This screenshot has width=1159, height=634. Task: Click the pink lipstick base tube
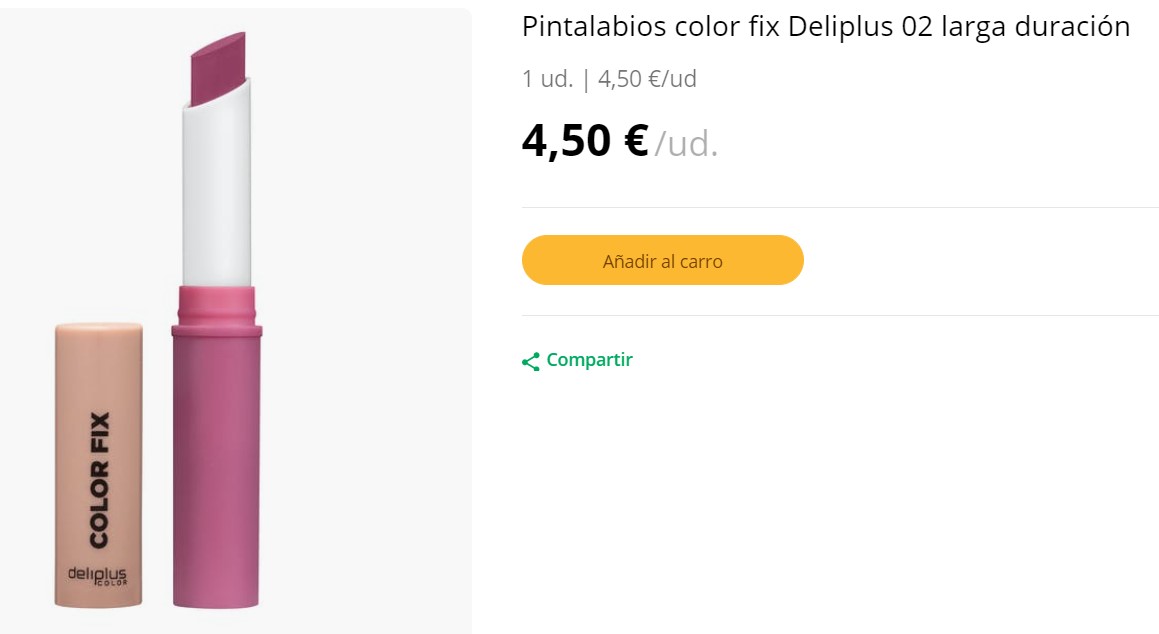click(216, 470)
